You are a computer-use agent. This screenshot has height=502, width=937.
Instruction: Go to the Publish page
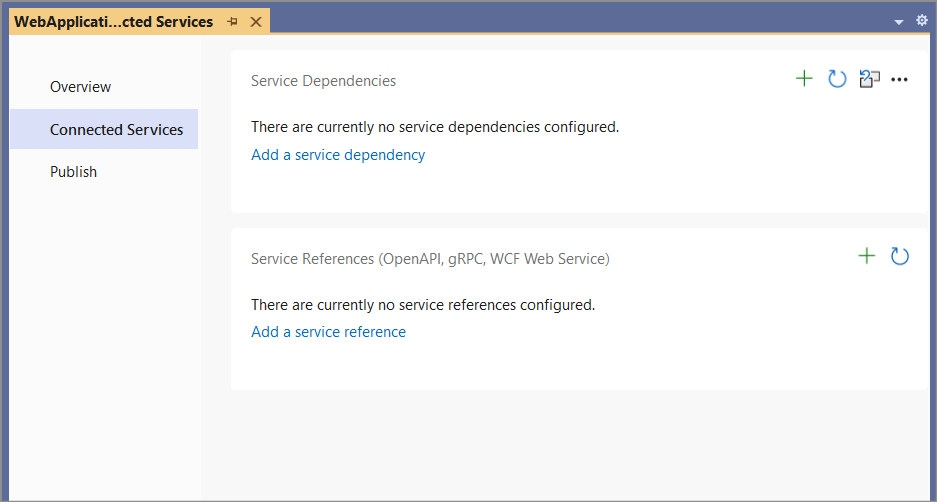(73, 172)
